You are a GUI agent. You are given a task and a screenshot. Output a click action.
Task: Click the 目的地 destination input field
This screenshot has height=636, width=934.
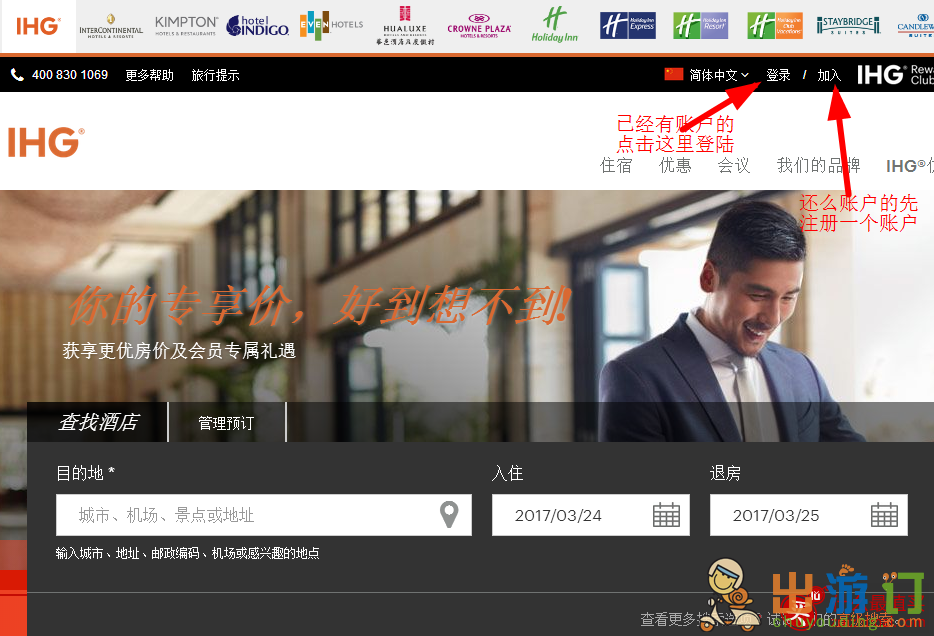(x=264, y=515)
